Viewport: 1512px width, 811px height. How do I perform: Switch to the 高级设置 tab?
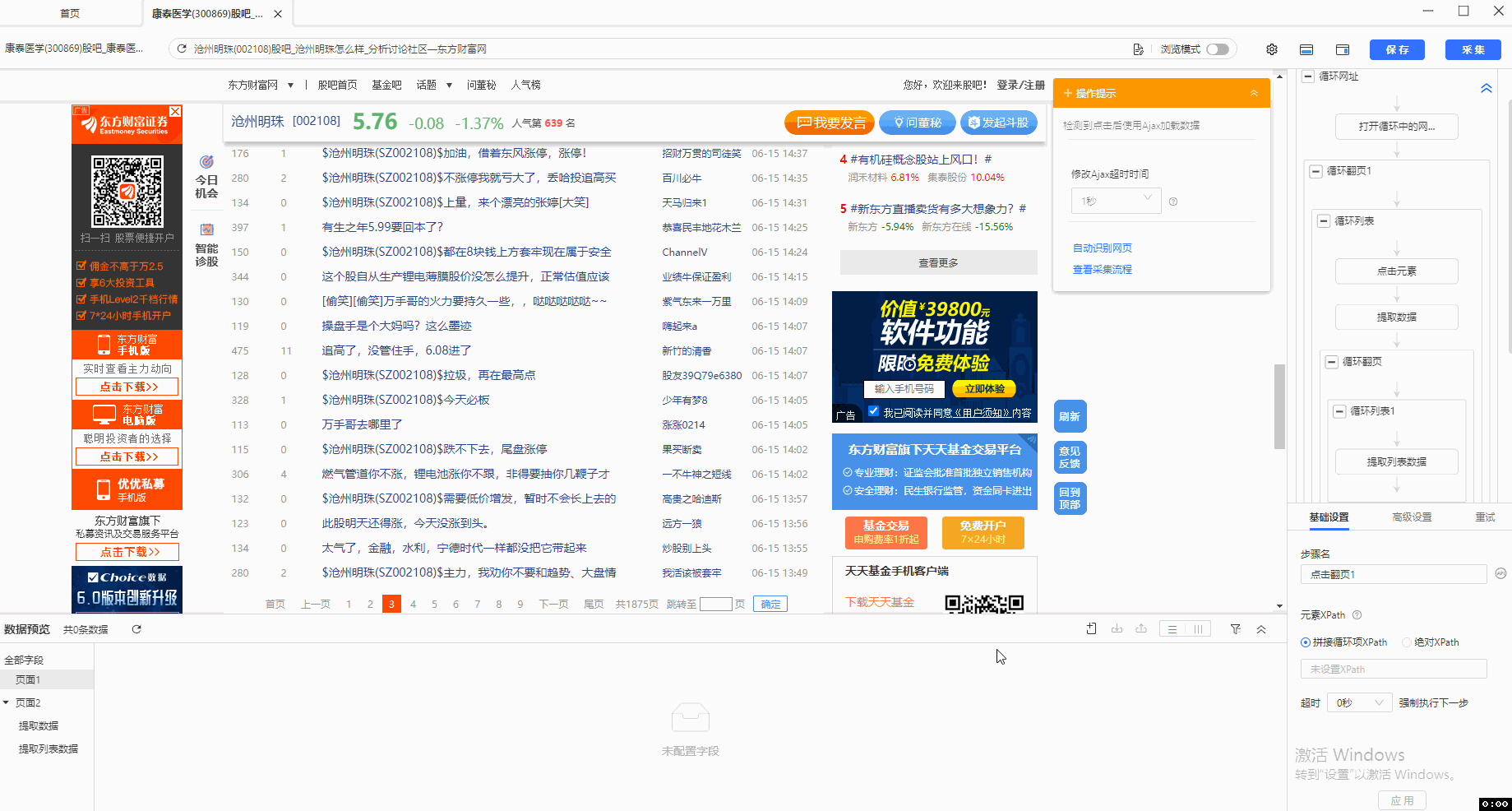click(1412, 517)
